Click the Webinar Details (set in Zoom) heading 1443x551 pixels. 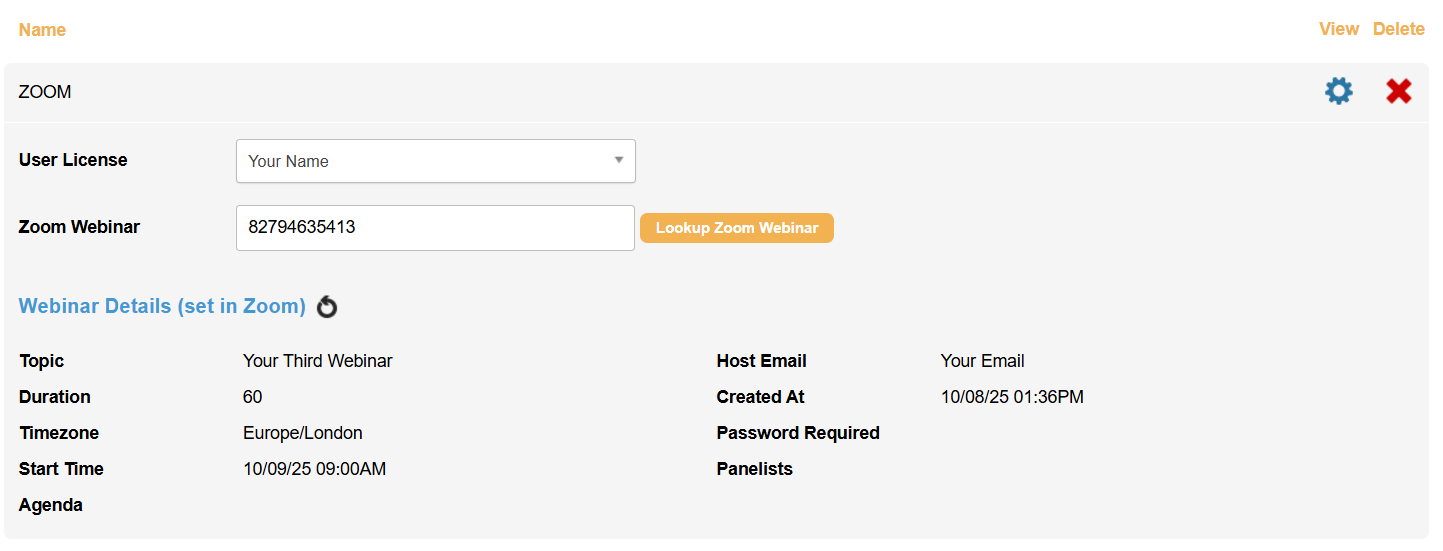[x=162, y=306]
